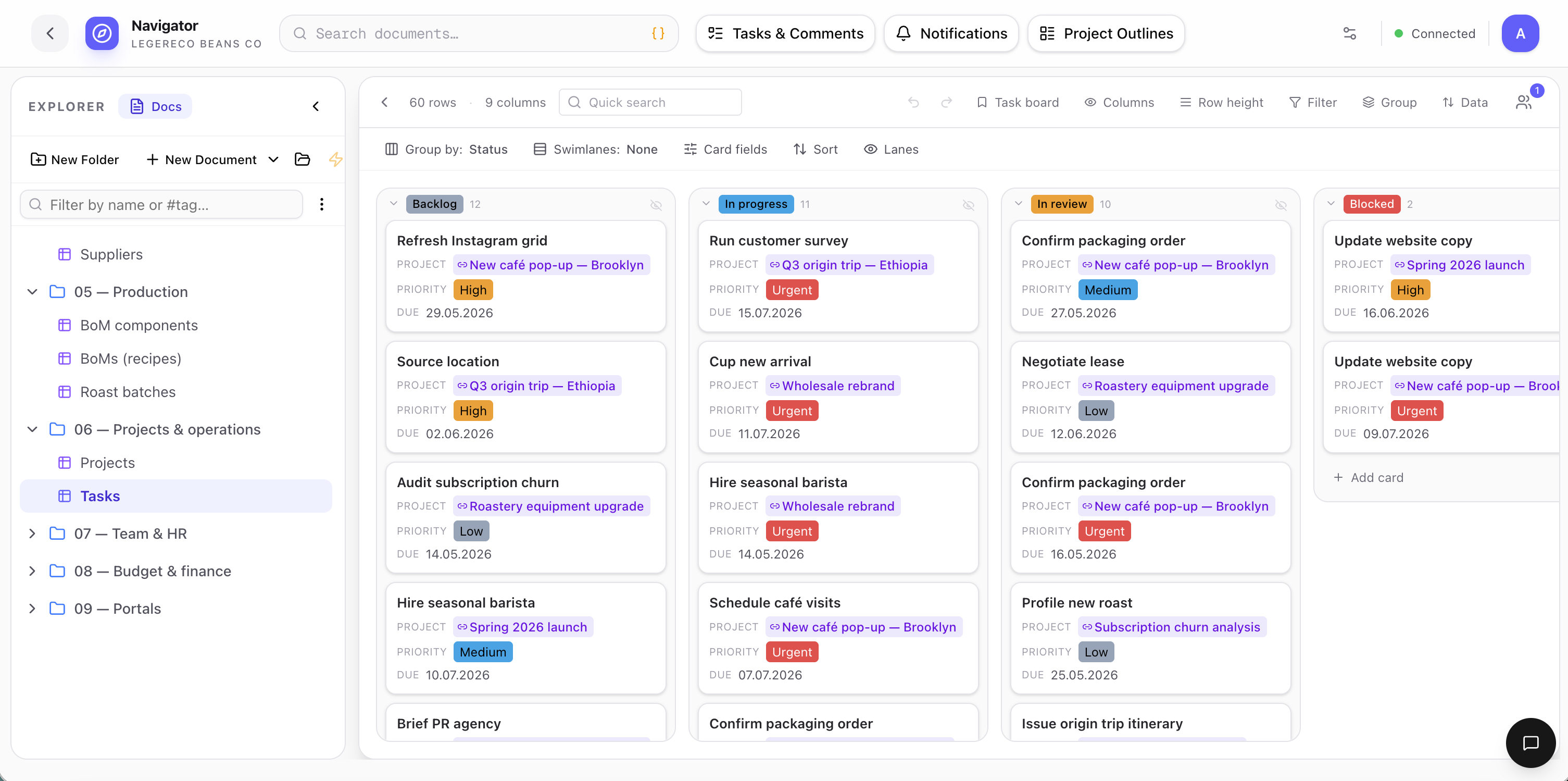Open the Swimlanes: None selector
The image size is (1568, 781).
[595, 149]
